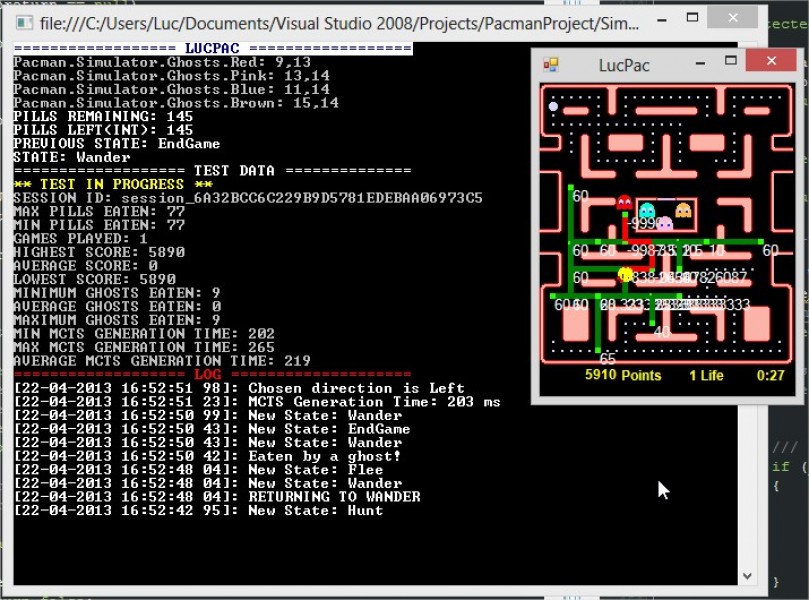The image size is (809, 600).
Task: Click the pink ghost in the ghost house
Action: (664, 222)
